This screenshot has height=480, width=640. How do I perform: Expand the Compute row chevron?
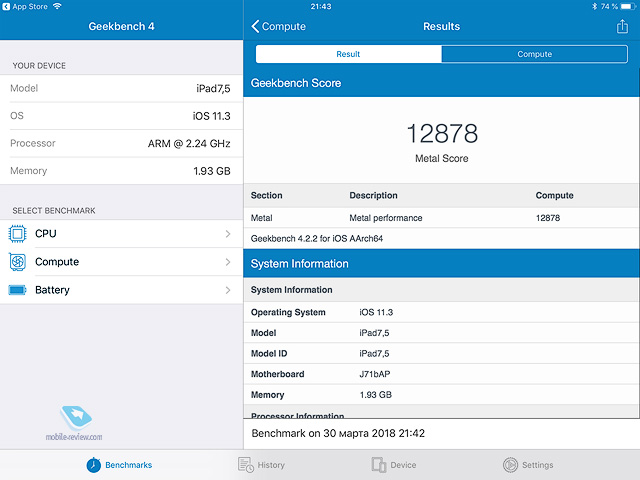tap(228, 262)
